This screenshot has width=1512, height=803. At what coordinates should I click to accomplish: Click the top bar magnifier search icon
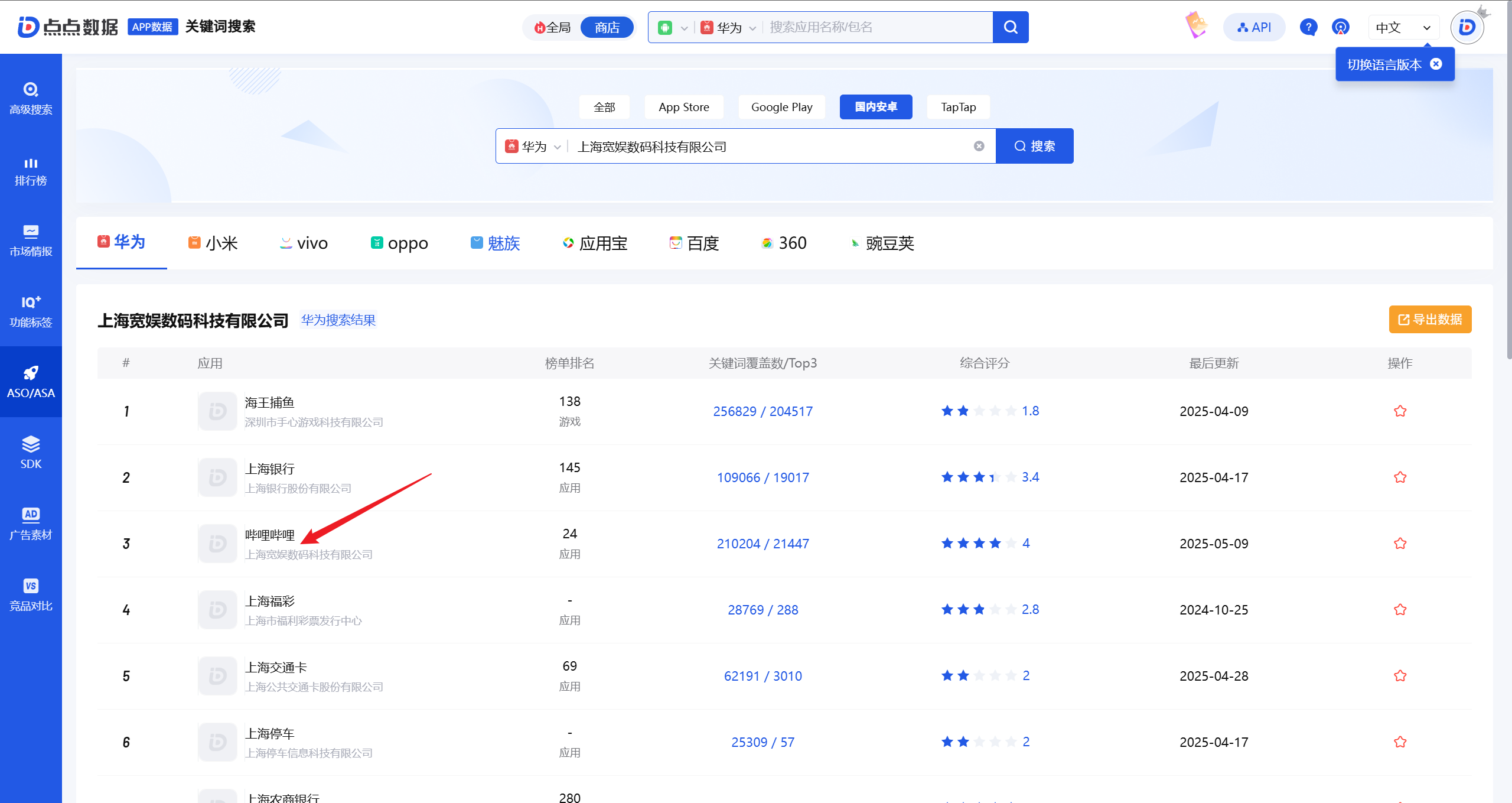(1011, 27)
